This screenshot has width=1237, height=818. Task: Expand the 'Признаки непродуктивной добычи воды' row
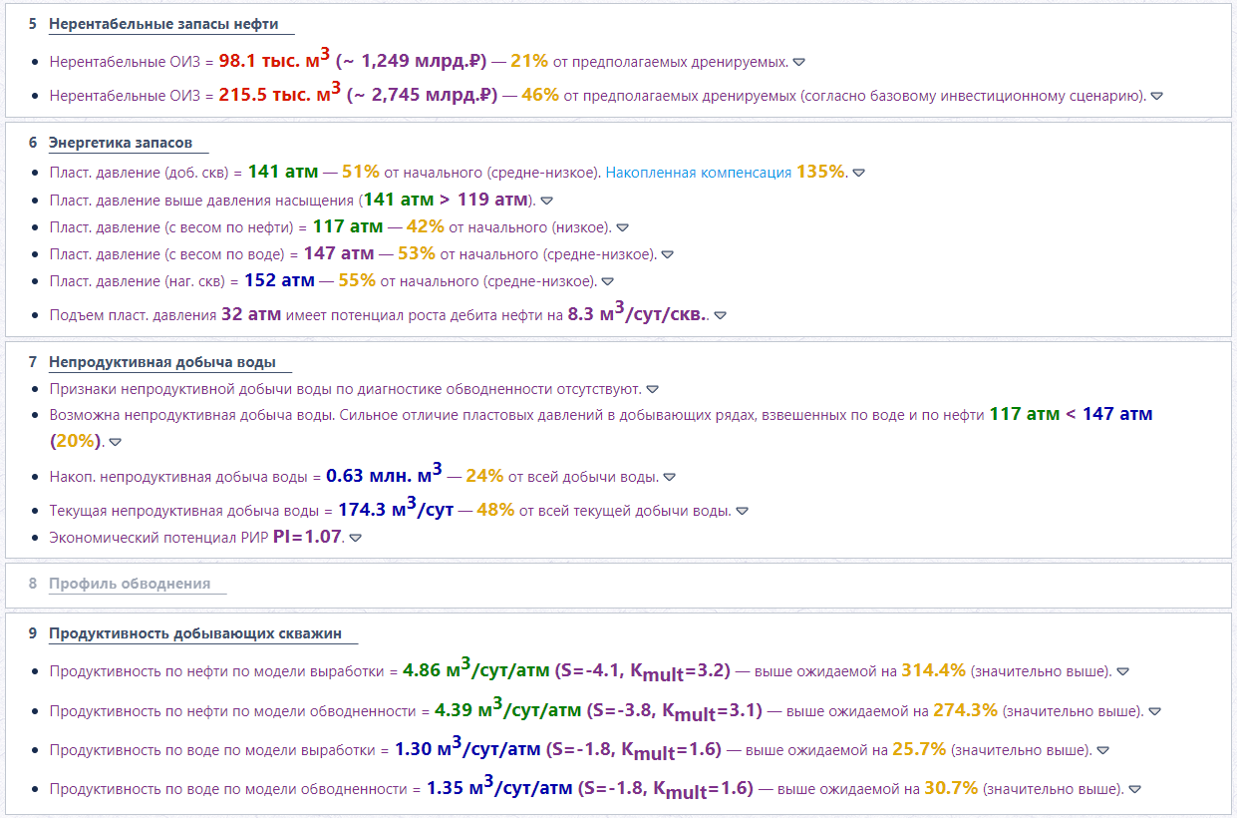[x=652, y=389]
